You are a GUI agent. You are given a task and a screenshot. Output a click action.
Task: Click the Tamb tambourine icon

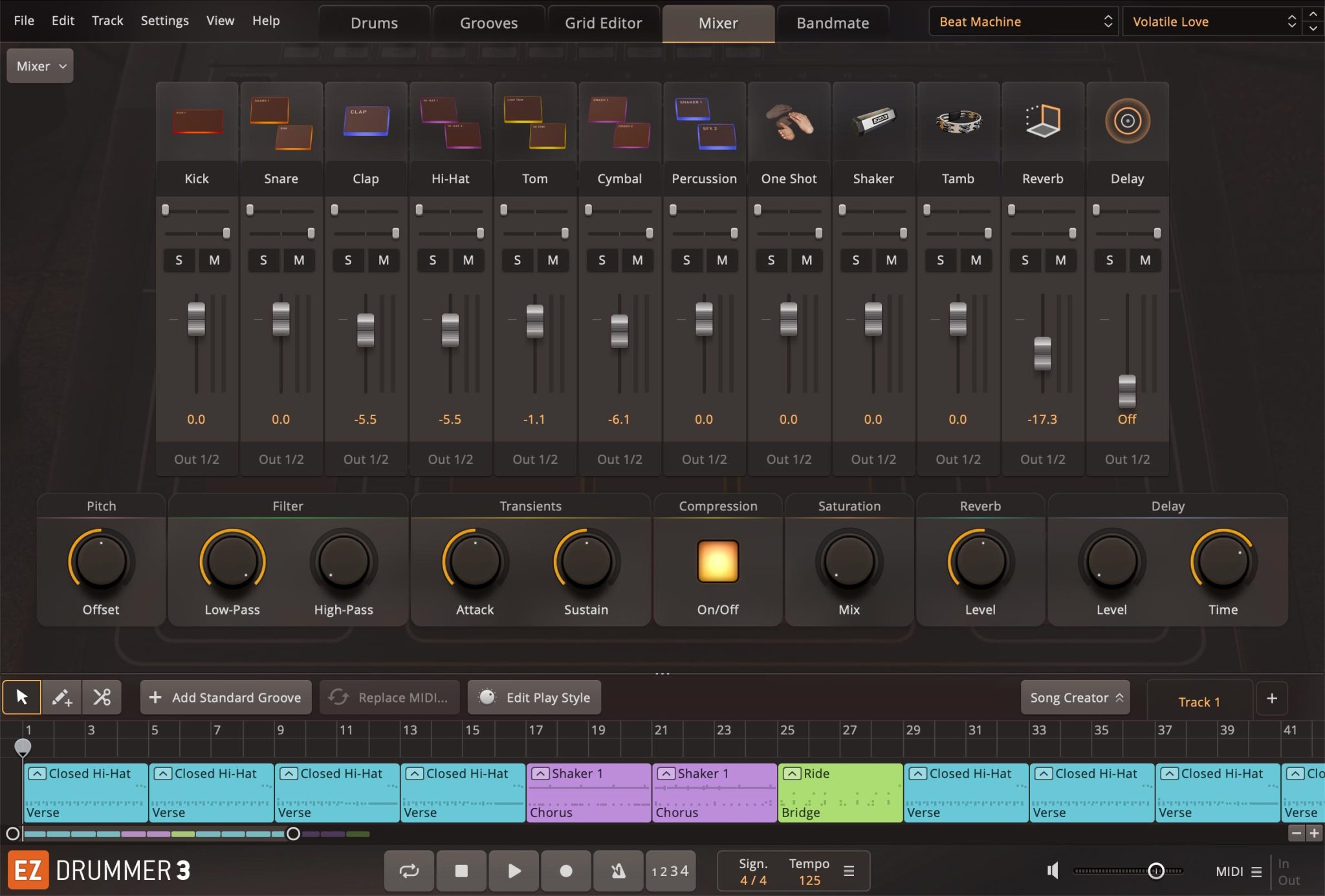(x=958, y=122)
